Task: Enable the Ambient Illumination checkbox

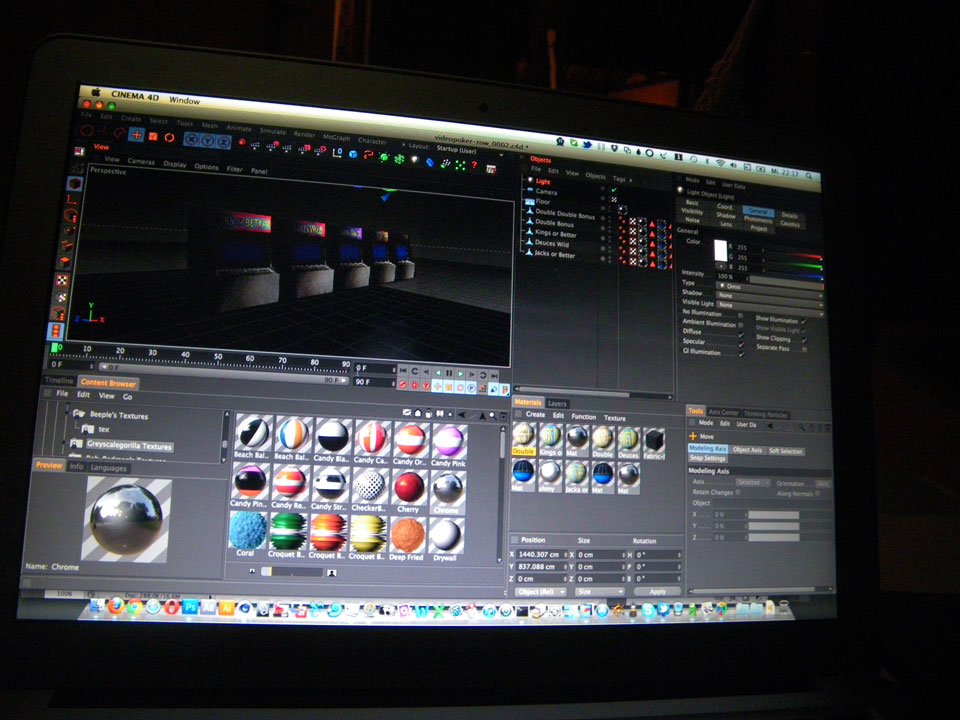Action: pyautogui.click(x=741, y=322)
